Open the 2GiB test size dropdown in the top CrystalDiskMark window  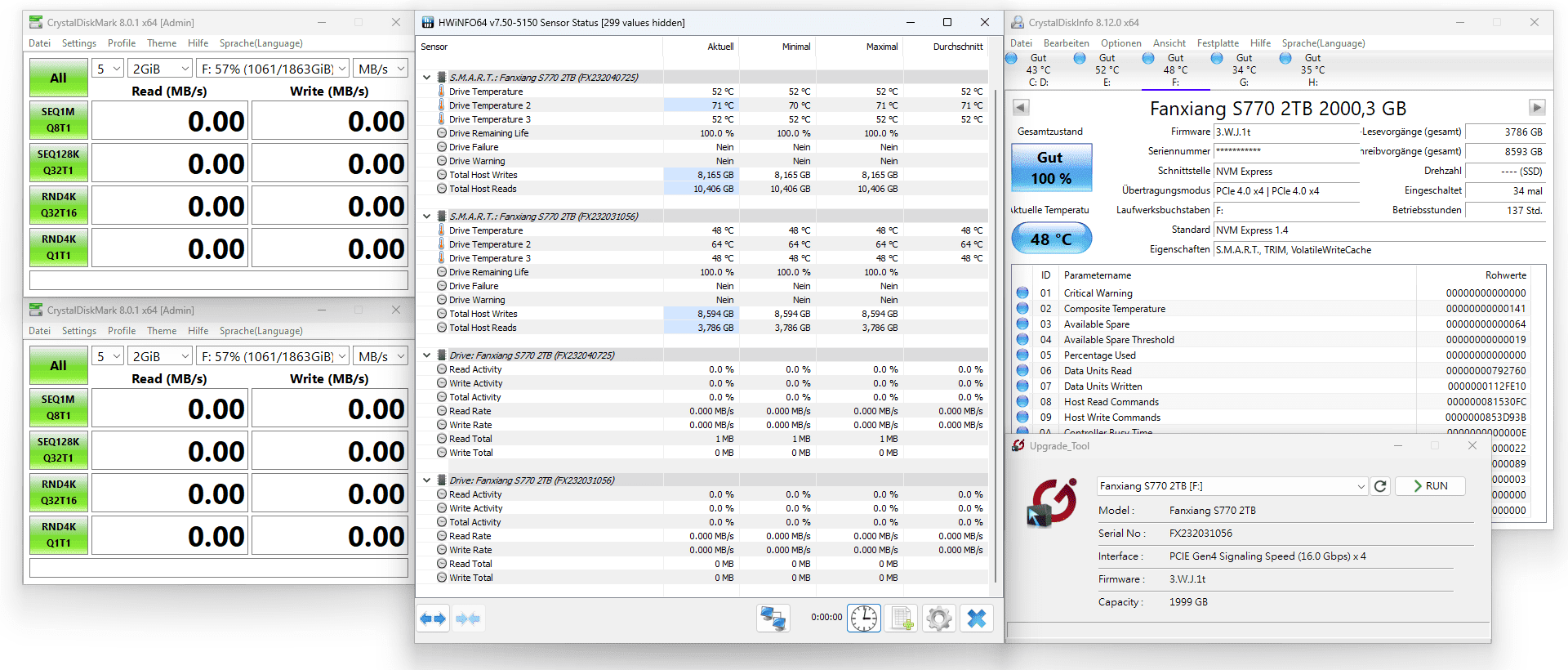click(x=160, y=69)
